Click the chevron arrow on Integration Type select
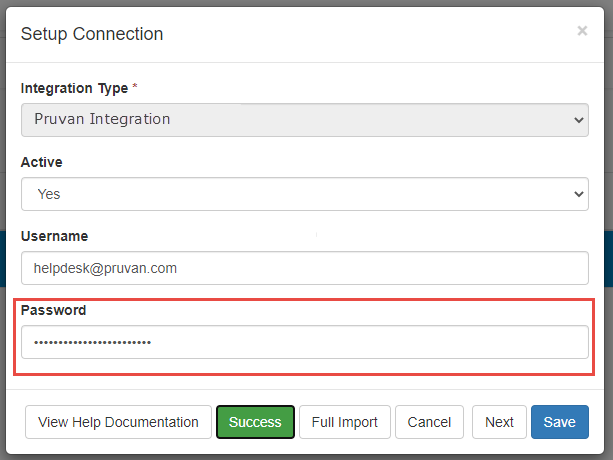Image resolution: width=613 pixels, height=460 pixels. 579,120
